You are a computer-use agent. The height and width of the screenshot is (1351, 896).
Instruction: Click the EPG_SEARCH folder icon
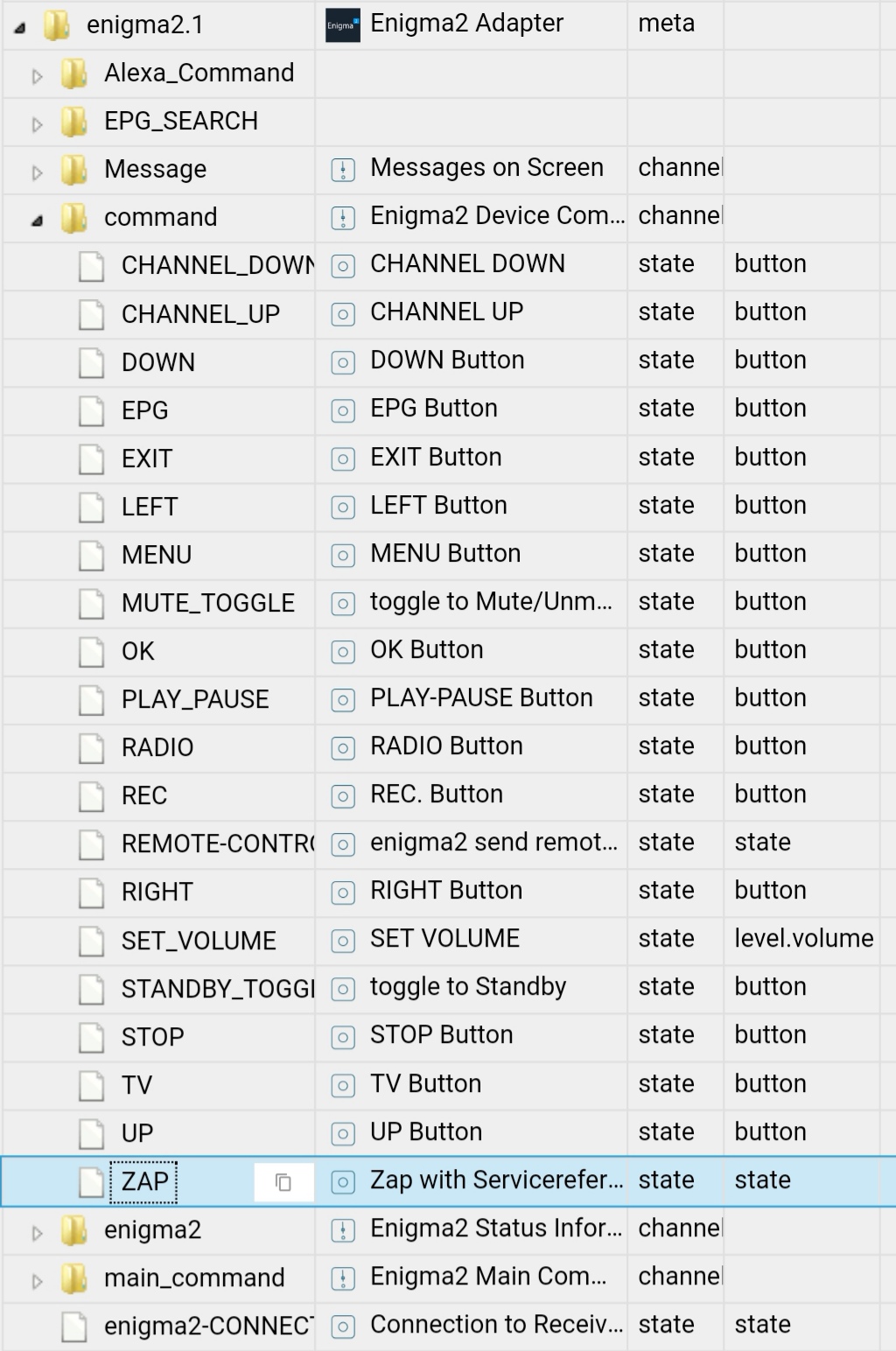coord(74,122)
